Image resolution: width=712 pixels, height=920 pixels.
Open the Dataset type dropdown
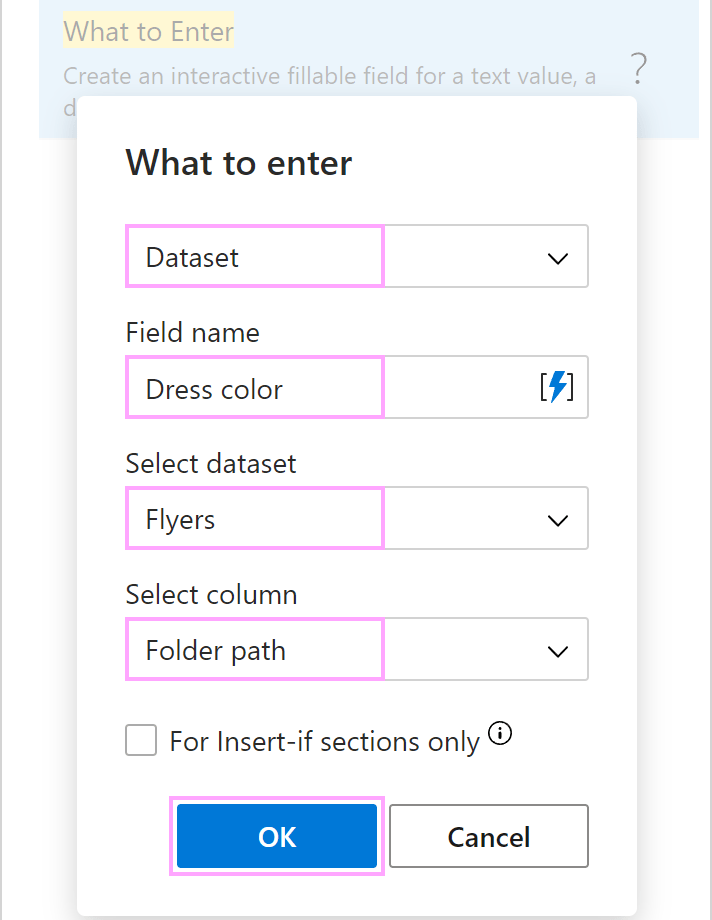[x=357, y=256]
